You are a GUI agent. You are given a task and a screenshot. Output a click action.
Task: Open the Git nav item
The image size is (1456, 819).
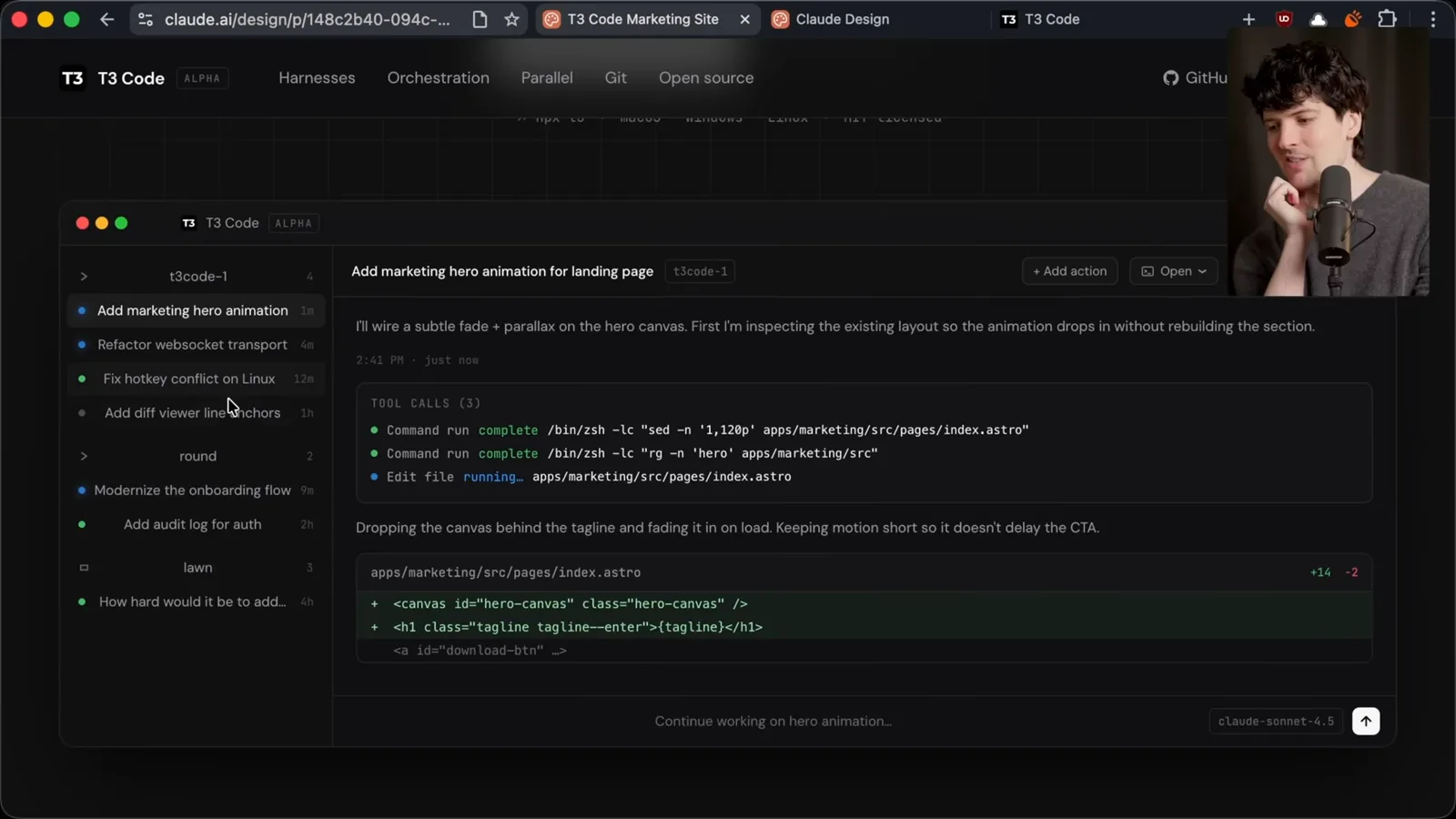[x=615, y=78]
